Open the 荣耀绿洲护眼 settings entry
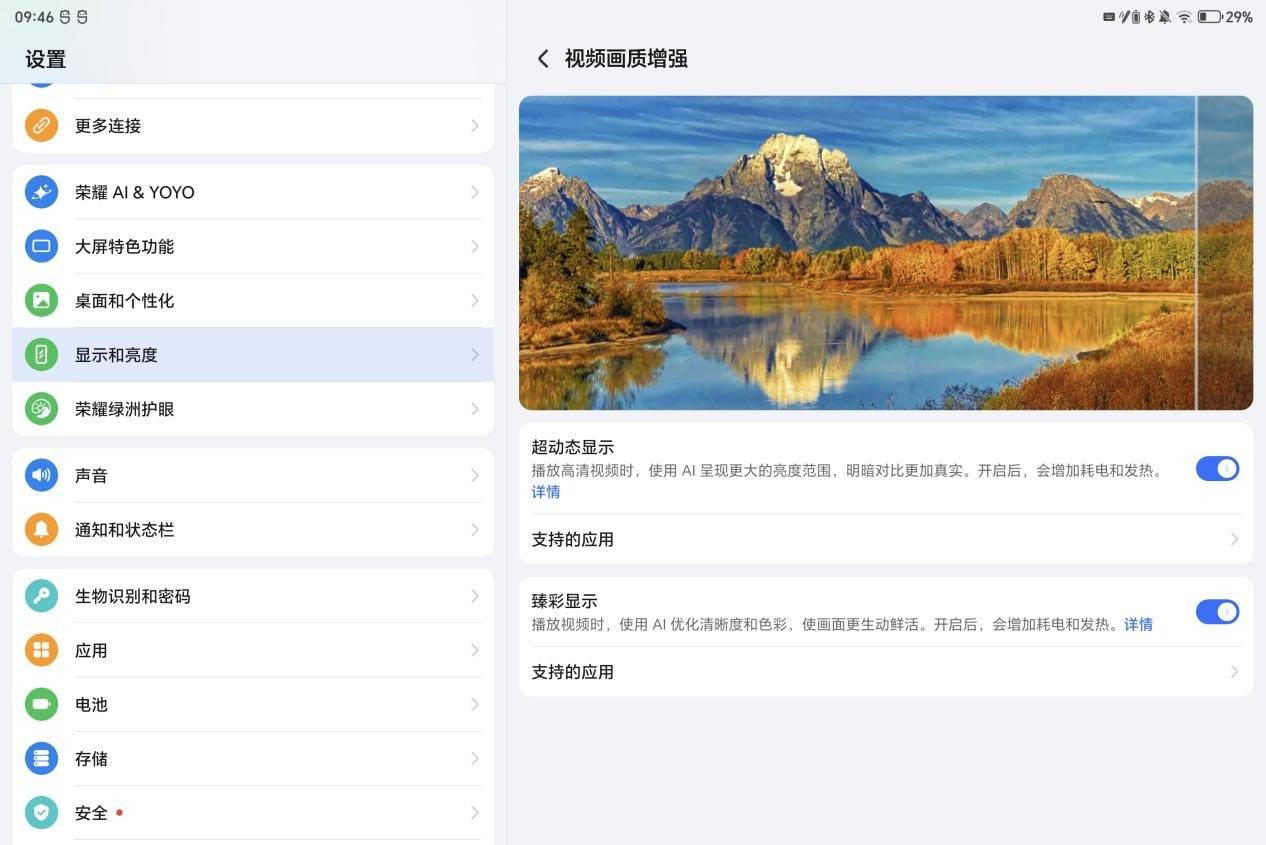1266x845 pixels. pyautogui.click(x=253, y=408)
